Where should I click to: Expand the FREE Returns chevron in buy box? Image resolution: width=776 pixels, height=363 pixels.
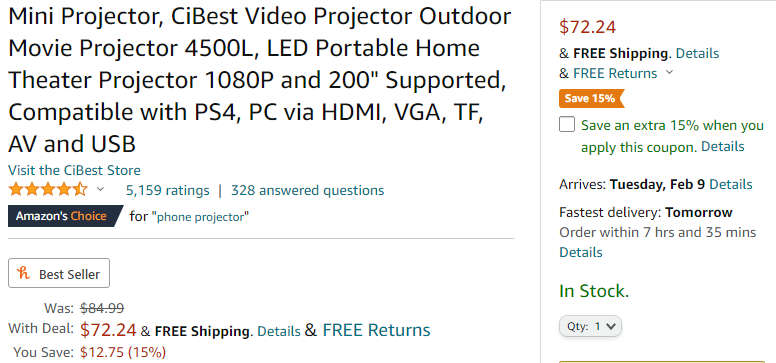[669, 73]
